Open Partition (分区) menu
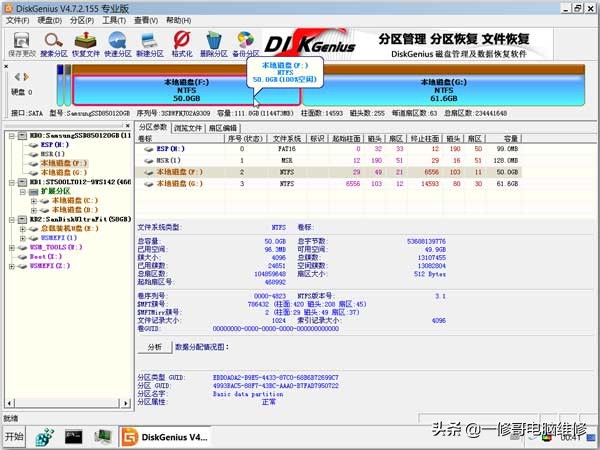600x450 pixels. pos(82,20)
